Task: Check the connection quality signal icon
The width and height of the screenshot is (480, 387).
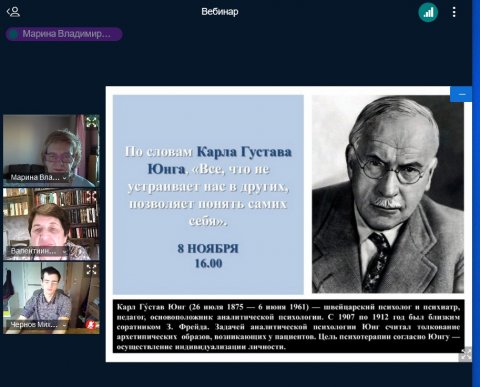Action: tap(428, 12)
